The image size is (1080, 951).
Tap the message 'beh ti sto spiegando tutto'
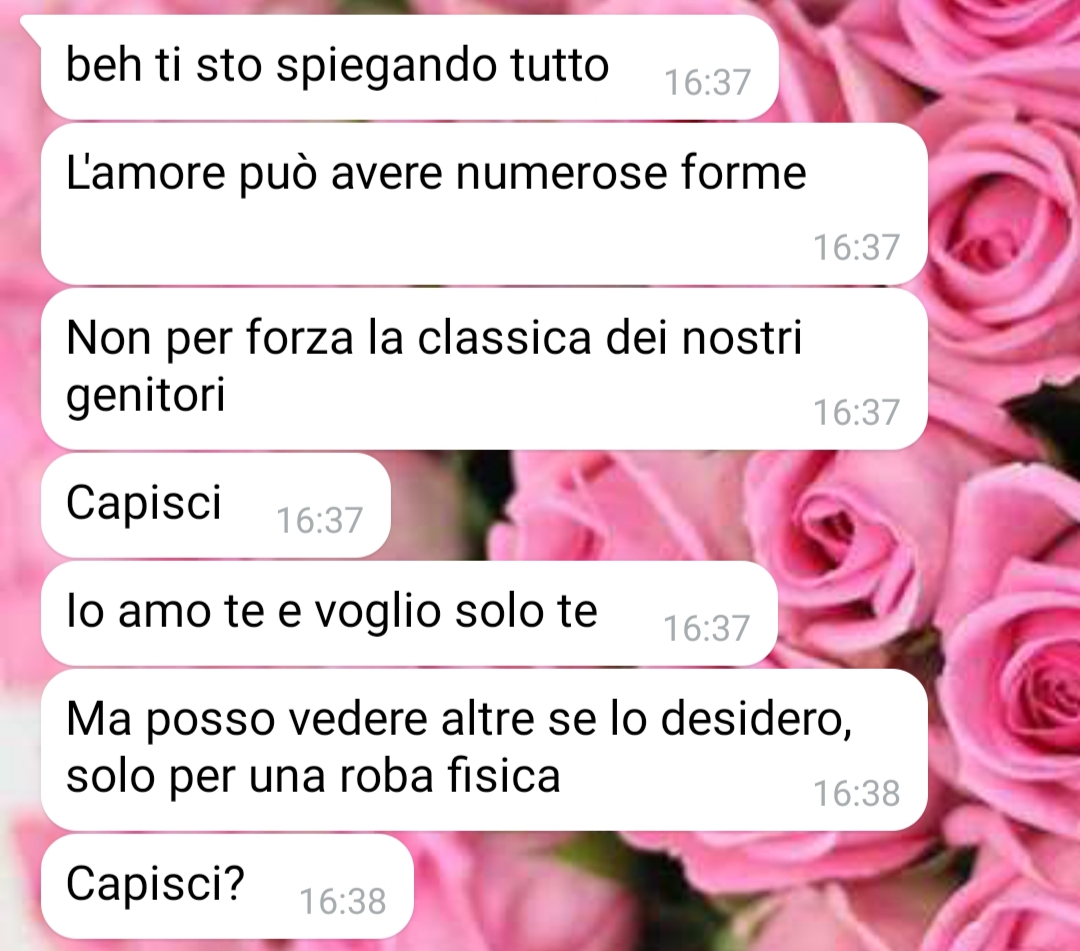click(409, 67)
